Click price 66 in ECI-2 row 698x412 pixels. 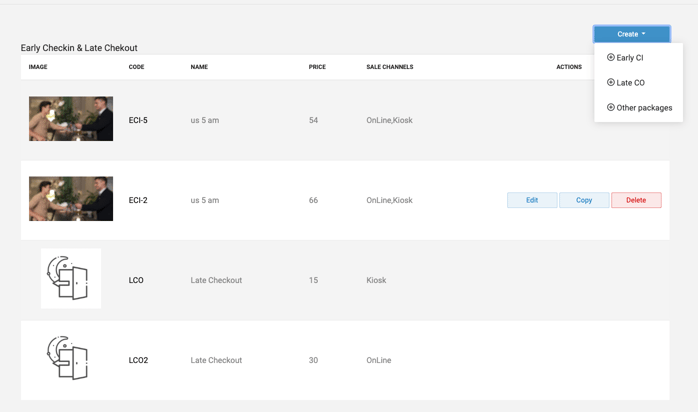click(x=313, y=200)
